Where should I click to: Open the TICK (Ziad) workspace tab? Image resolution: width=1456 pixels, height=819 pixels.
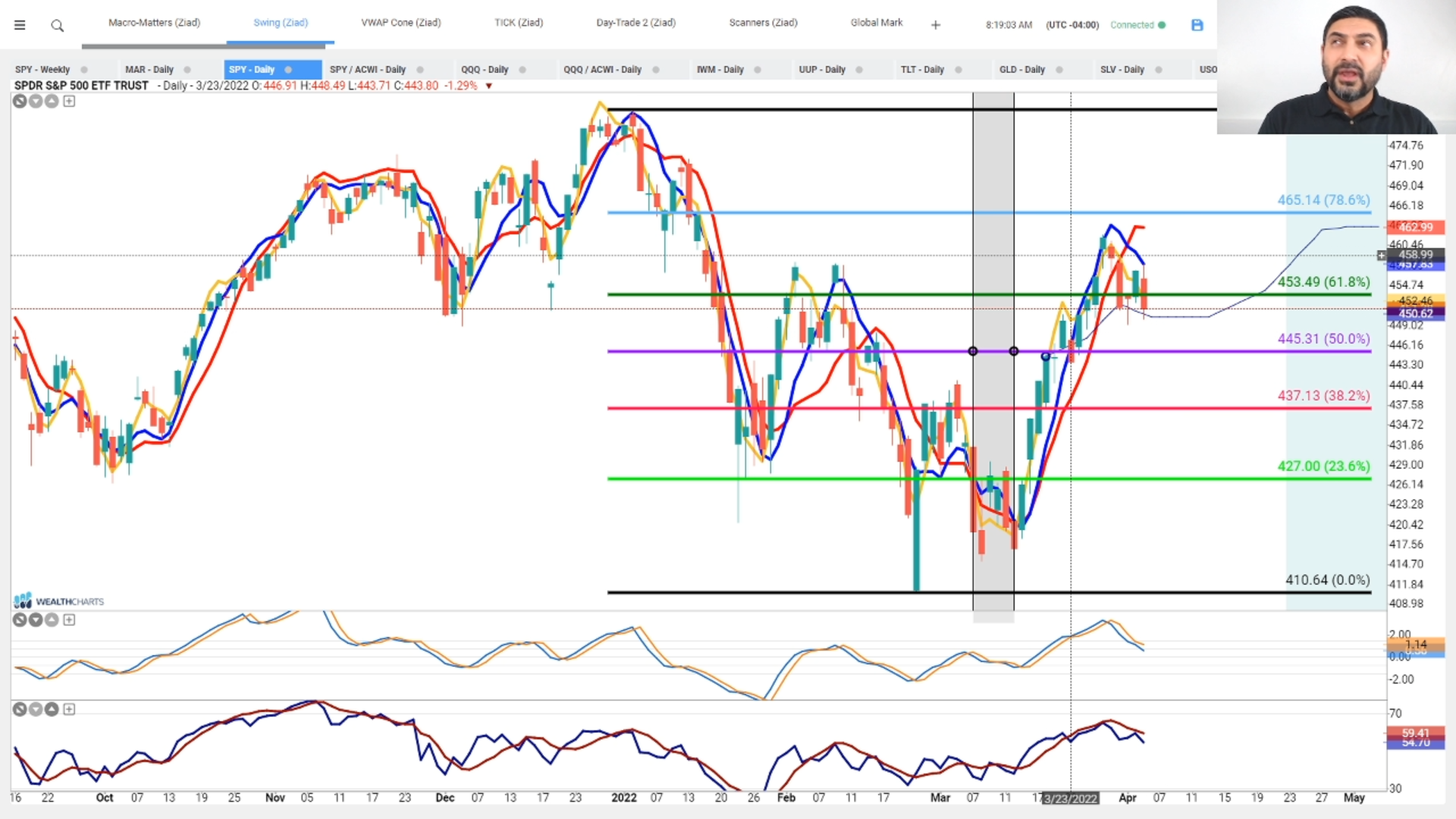[x=519, y=23]
